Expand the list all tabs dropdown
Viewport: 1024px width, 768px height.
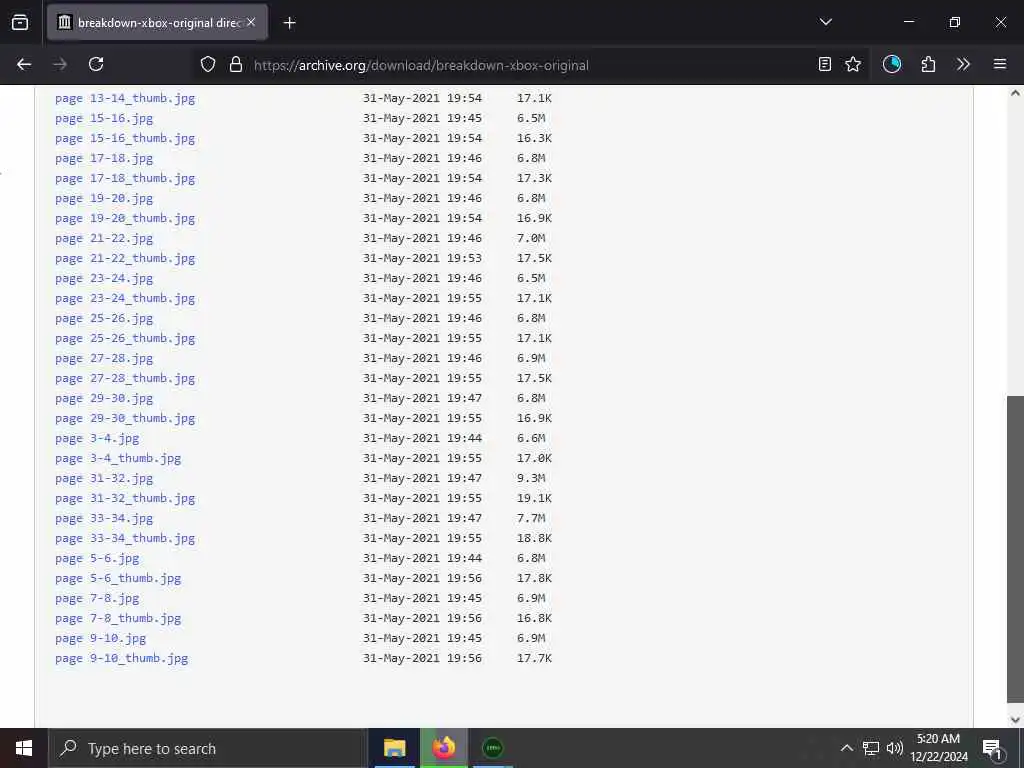click(825, 22)
